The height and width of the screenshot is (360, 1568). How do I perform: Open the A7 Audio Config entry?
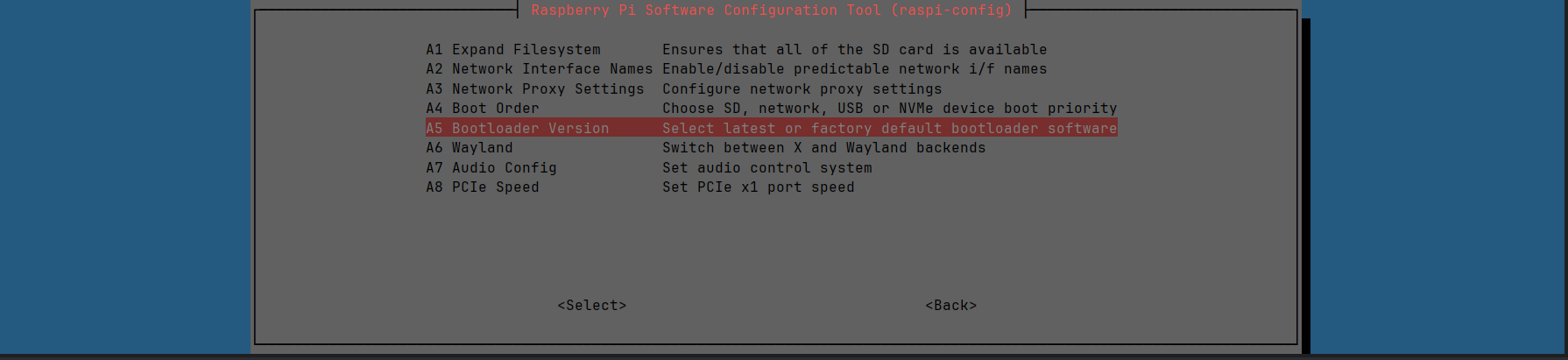[x=491, y=168]
